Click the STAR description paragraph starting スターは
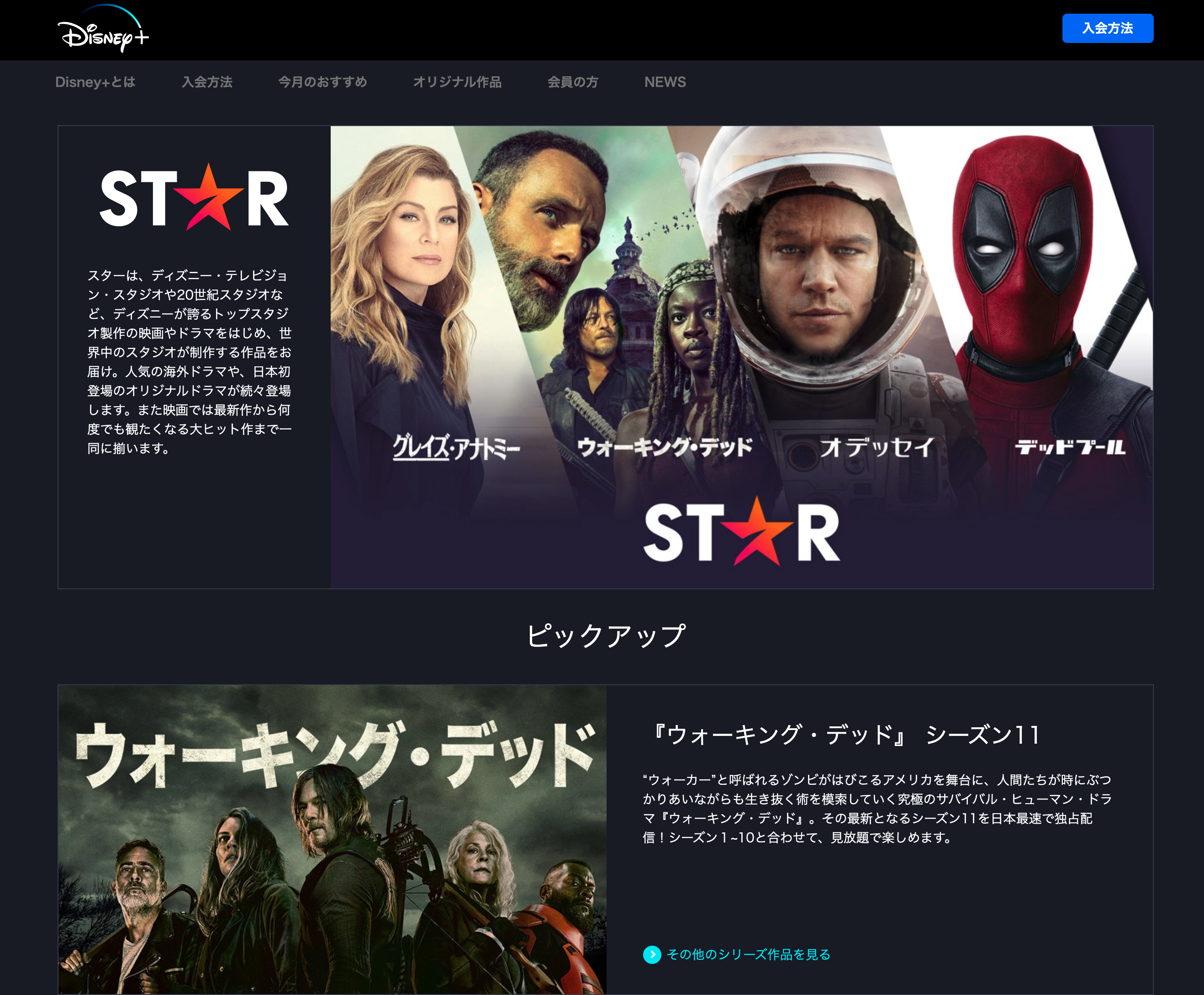This screenshot has width=1204, height=995. 190,362
